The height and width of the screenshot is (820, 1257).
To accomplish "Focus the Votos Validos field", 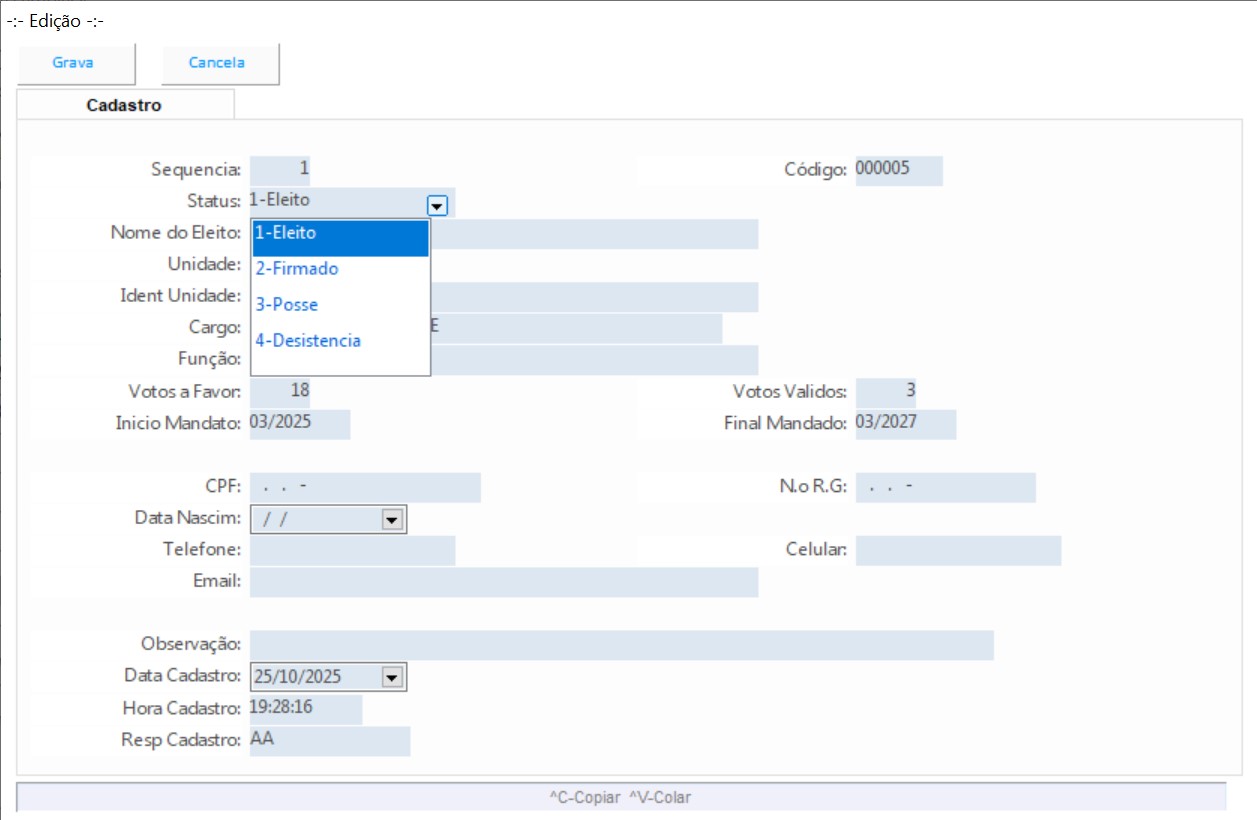I will [x=885, y=392].
